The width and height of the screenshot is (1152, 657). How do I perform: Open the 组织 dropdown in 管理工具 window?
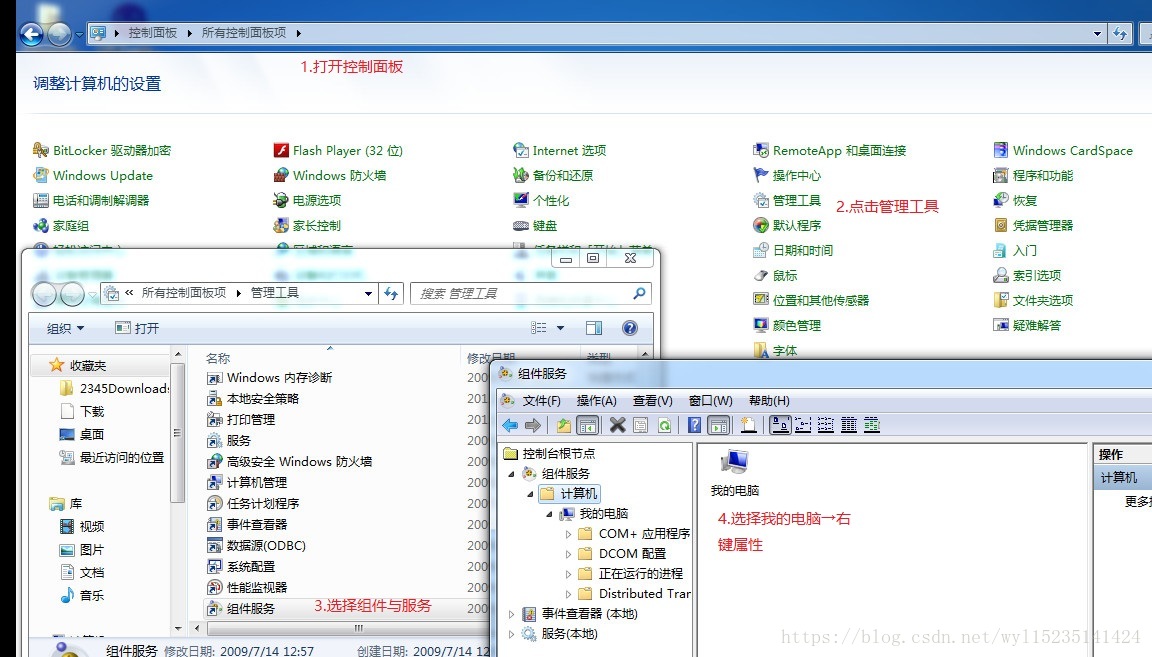(65, 328)
